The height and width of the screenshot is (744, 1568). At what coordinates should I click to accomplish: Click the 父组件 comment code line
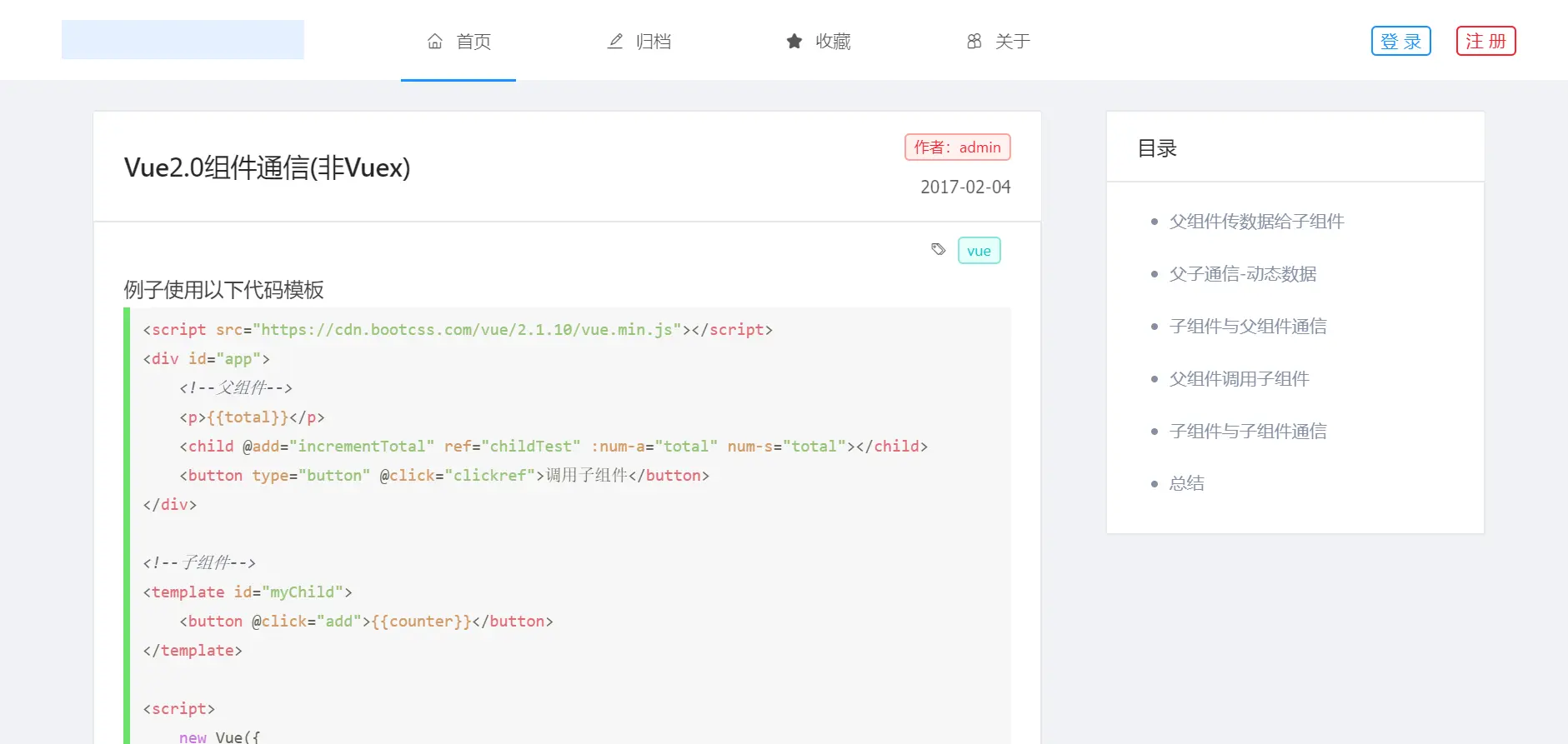(236, 388)
